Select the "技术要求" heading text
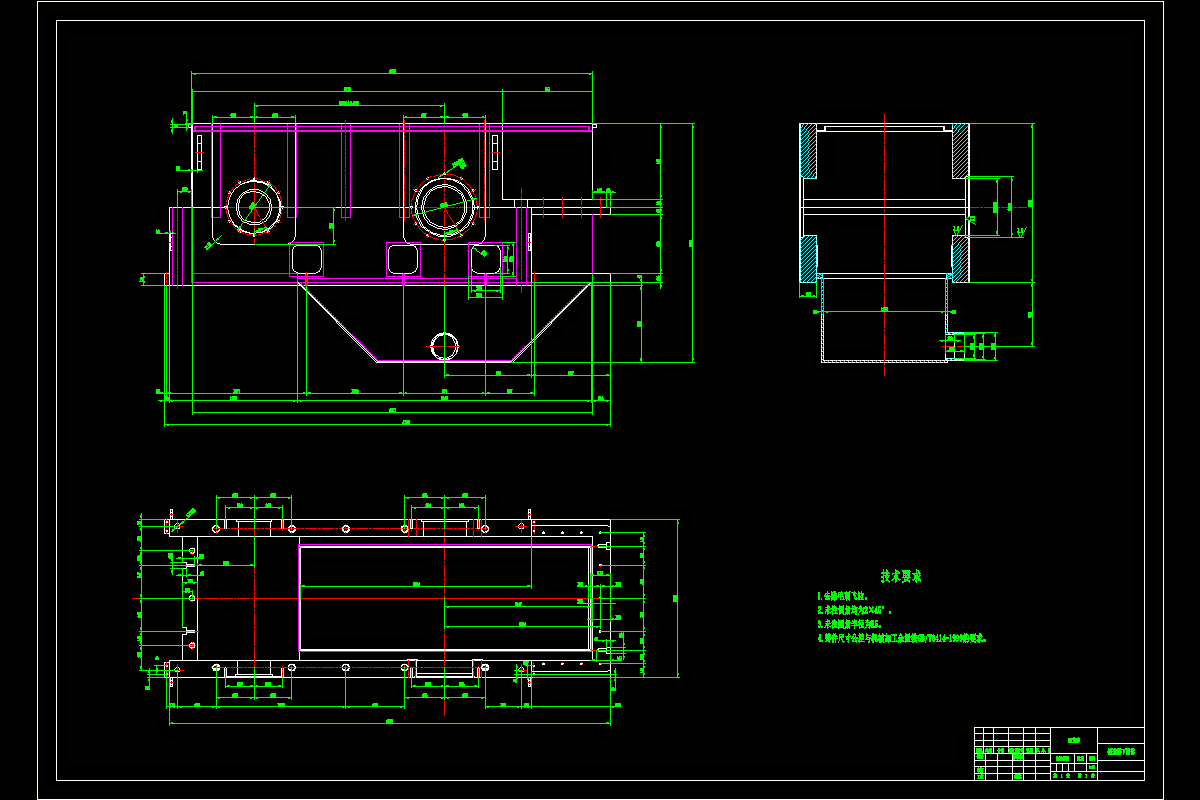Screen dimensions: 1200x800 pos(901,577)
